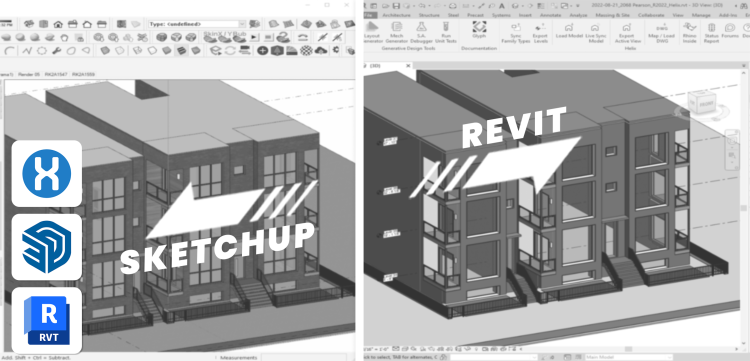Click navigation bar in Revit 3D view
The image size is (750, 361).
coord(732,149)
